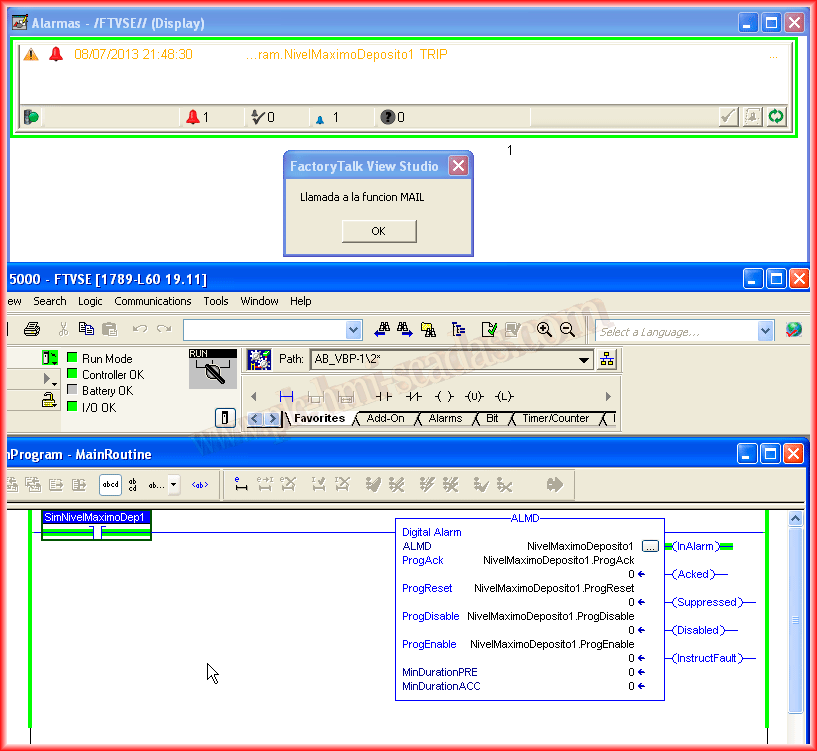Add an output energize coil instruction
Viewport: 817px width, 751px height.
(x=444, y=397)
